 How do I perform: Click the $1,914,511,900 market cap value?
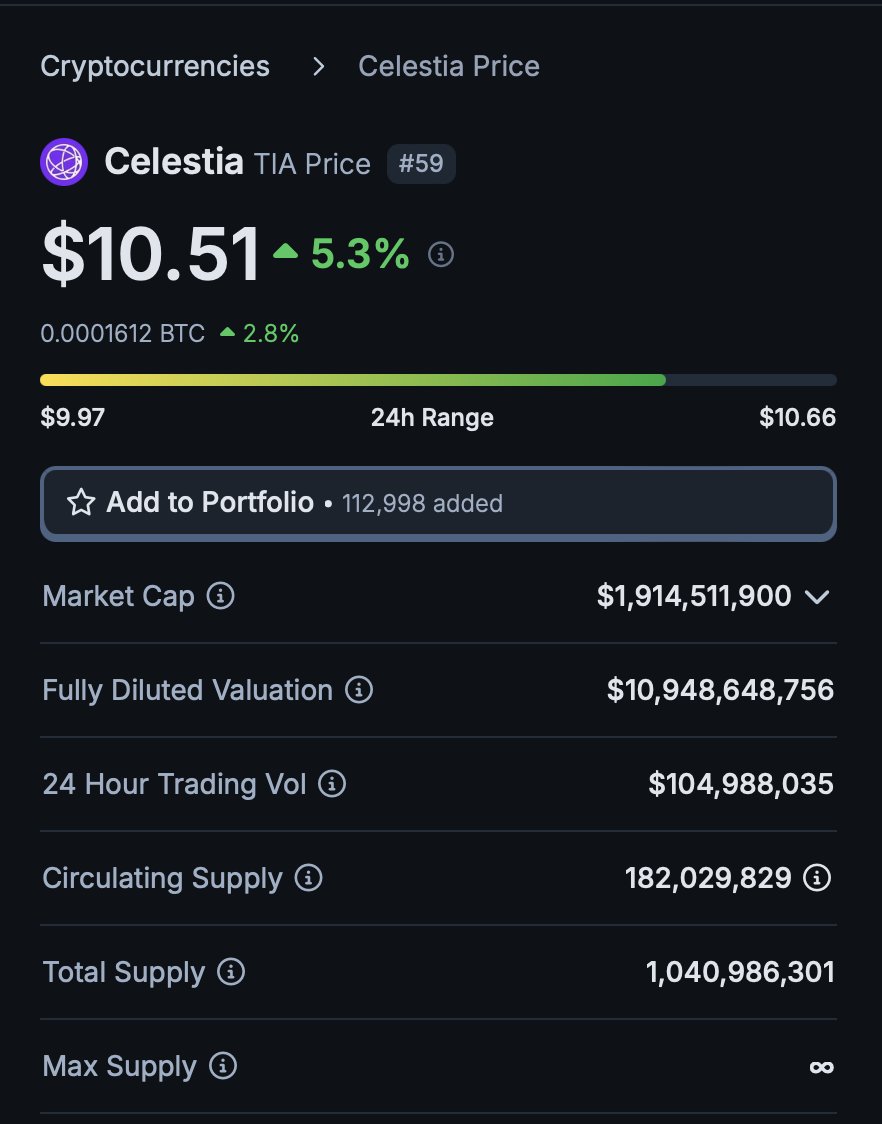pyautogui.click(x=694, y=597)
